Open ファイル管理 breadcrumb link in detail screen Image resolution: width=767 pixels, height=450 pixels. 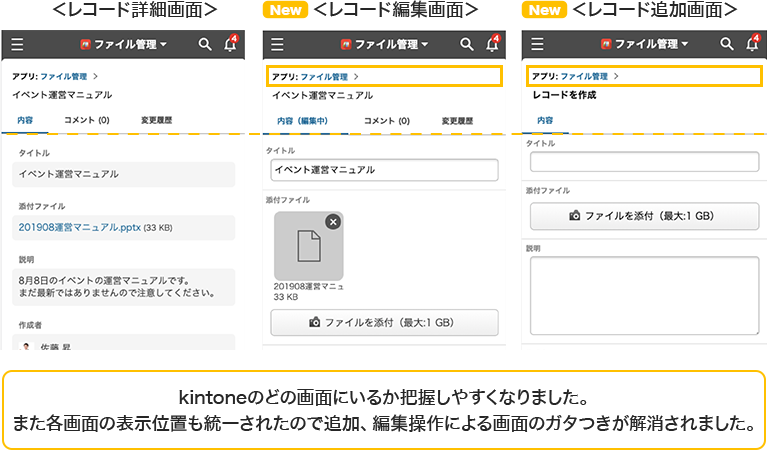click(x=64, y=76)
